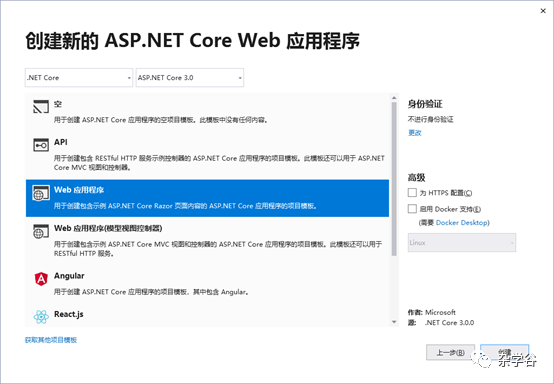This screenshot has height=384, width=554.
Task: Click the empty template description text
Action: coord(161,120)
